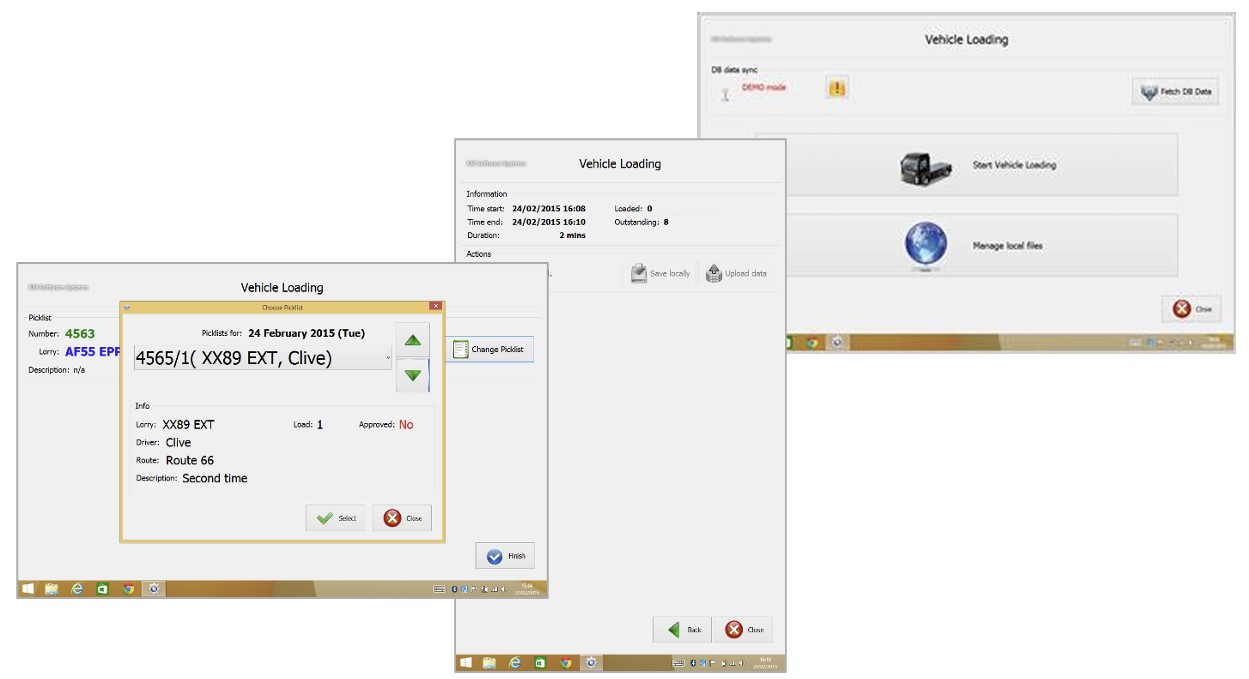Click the Windows Start button in the middle window's taskbar
This screenshot has height=679, width=1249.
[x=465, y=662]
